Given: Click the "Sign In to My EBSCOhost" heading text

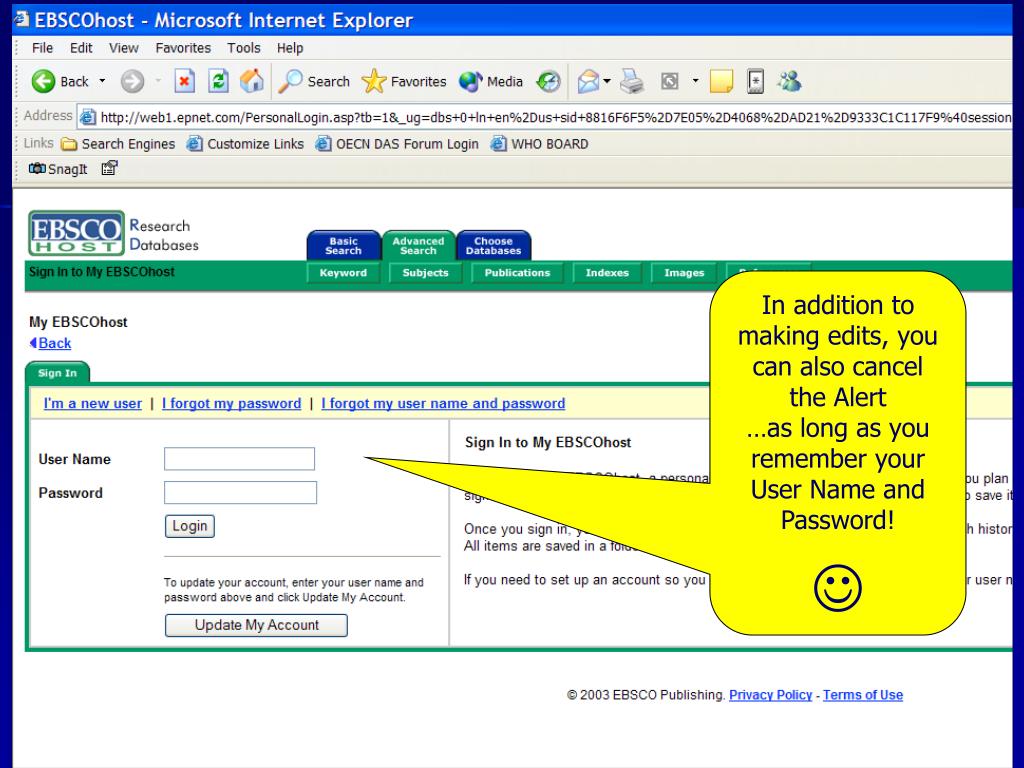Looking at the screenshot, I should pos(548,442).
